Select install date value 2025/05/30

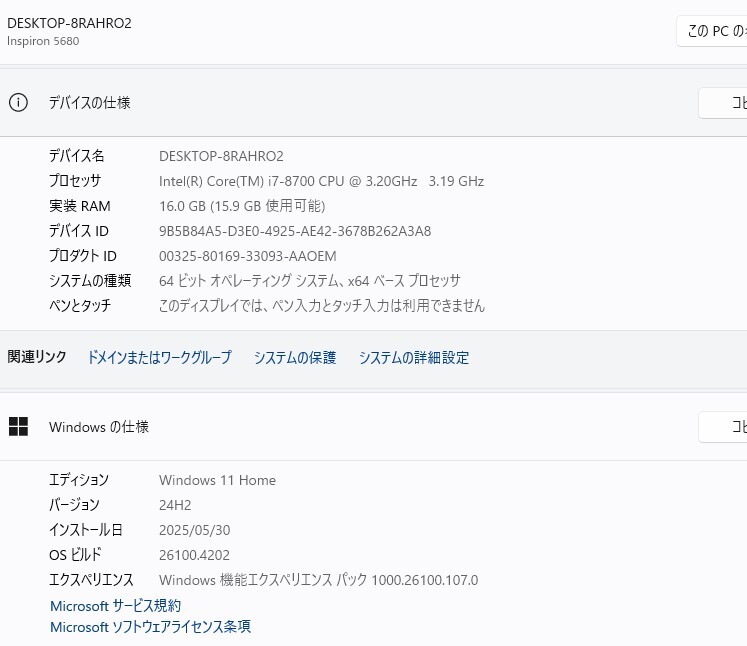194,530
